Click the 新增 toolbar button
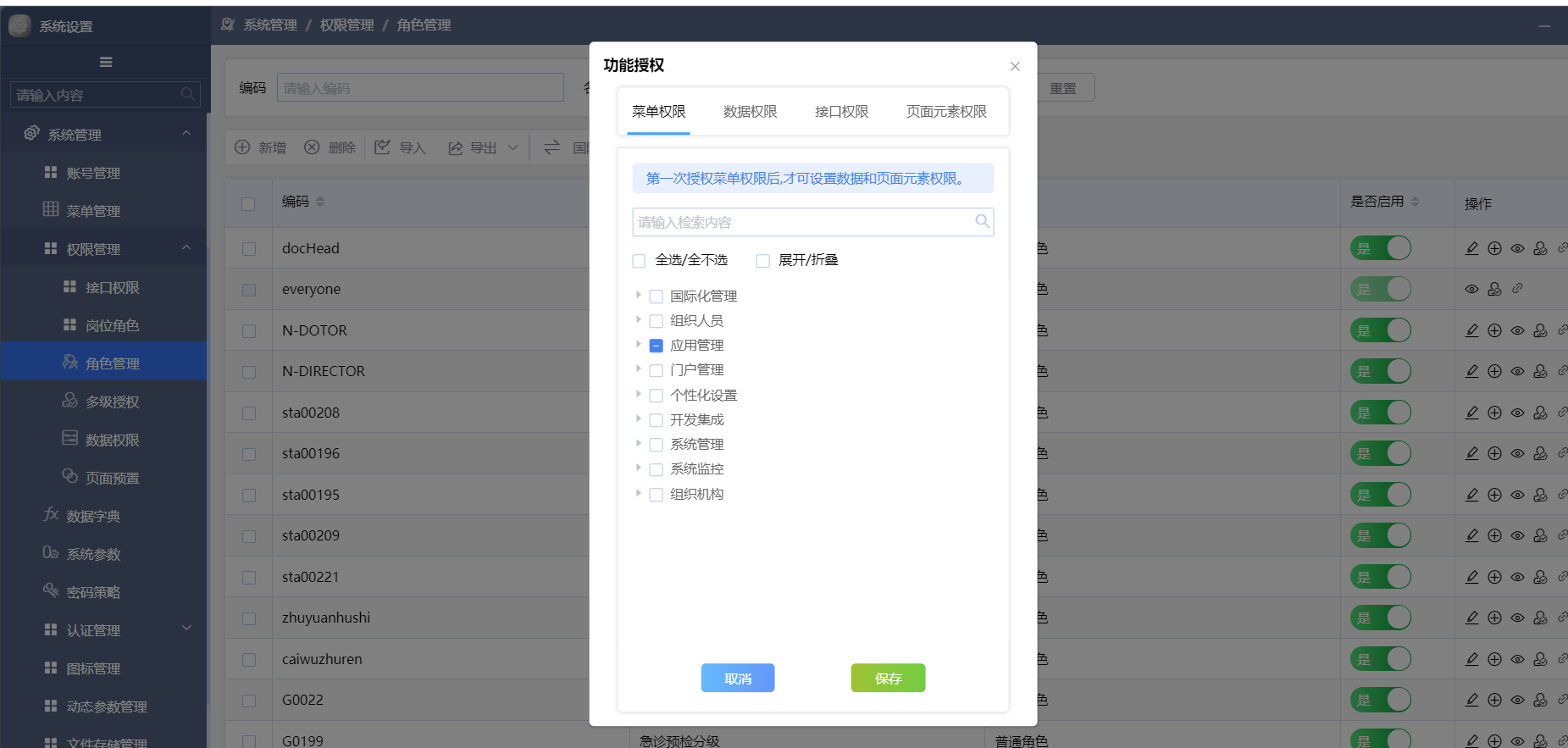Screen dimensions: 1568x748 [x=260, y=147]
